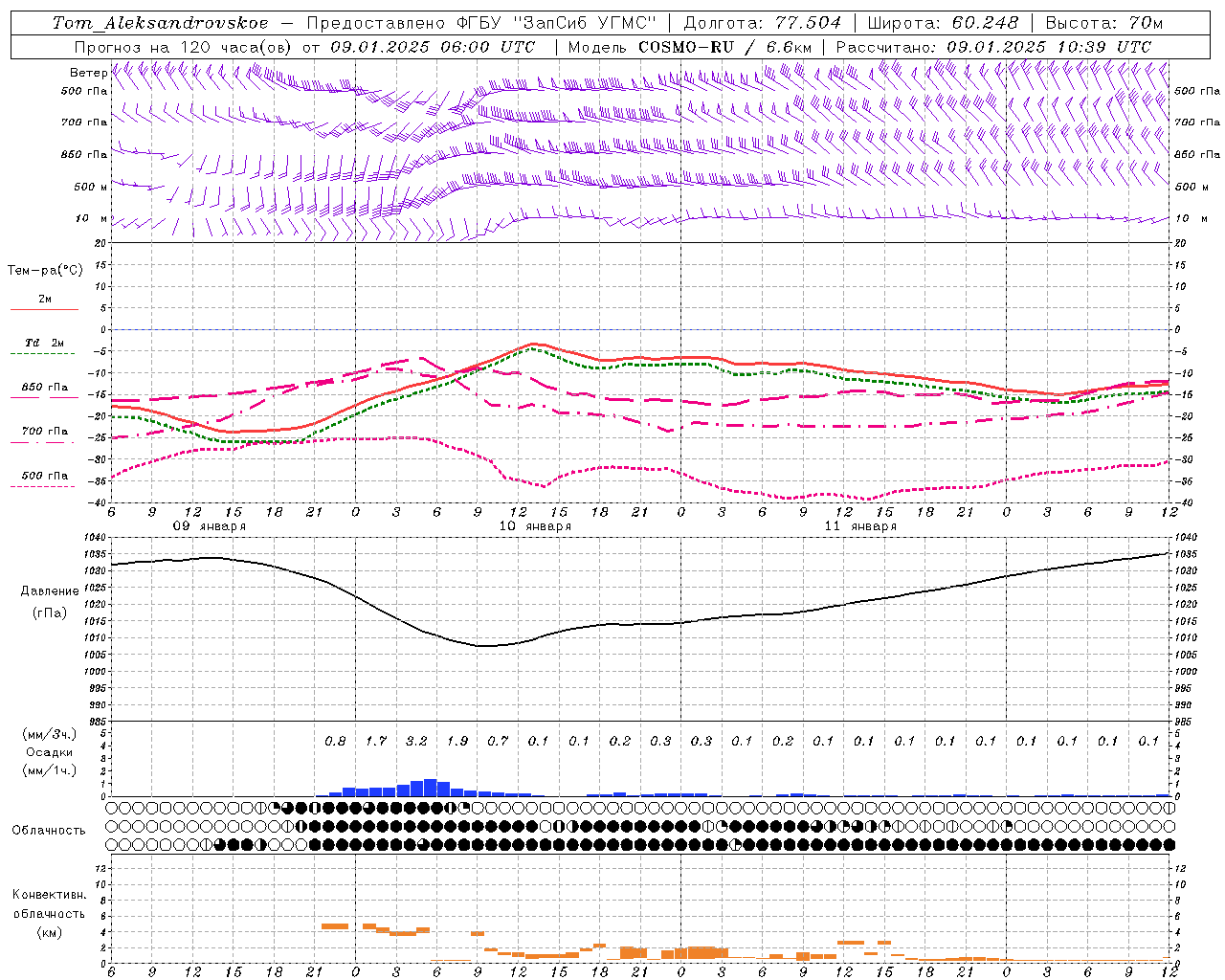Screen dimensions: 1225x980
Task: Select the forecast start time 09.01.2025 06:00 UTC
Action: 434,47
